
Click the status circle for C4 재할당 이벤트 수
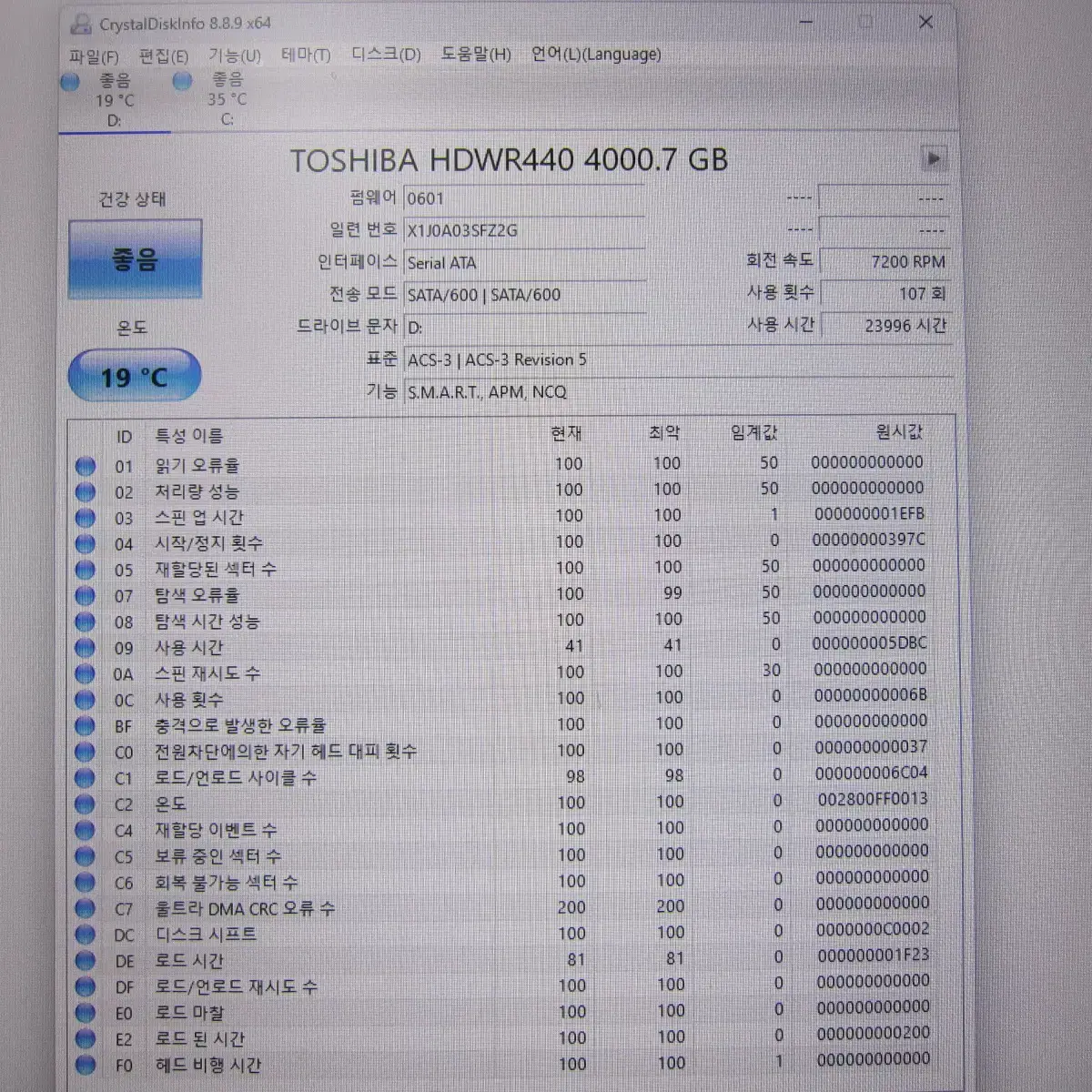point(86,831)
